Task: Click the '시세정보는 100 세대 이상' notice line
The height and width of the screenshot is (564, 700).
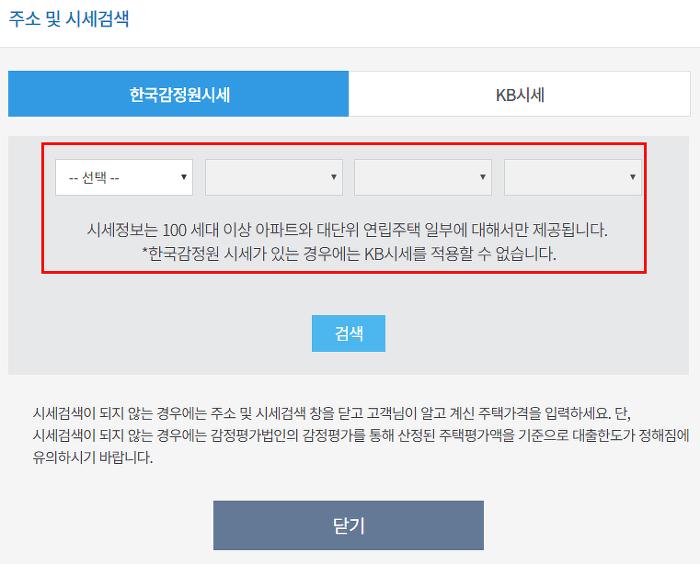Action: 347,230
